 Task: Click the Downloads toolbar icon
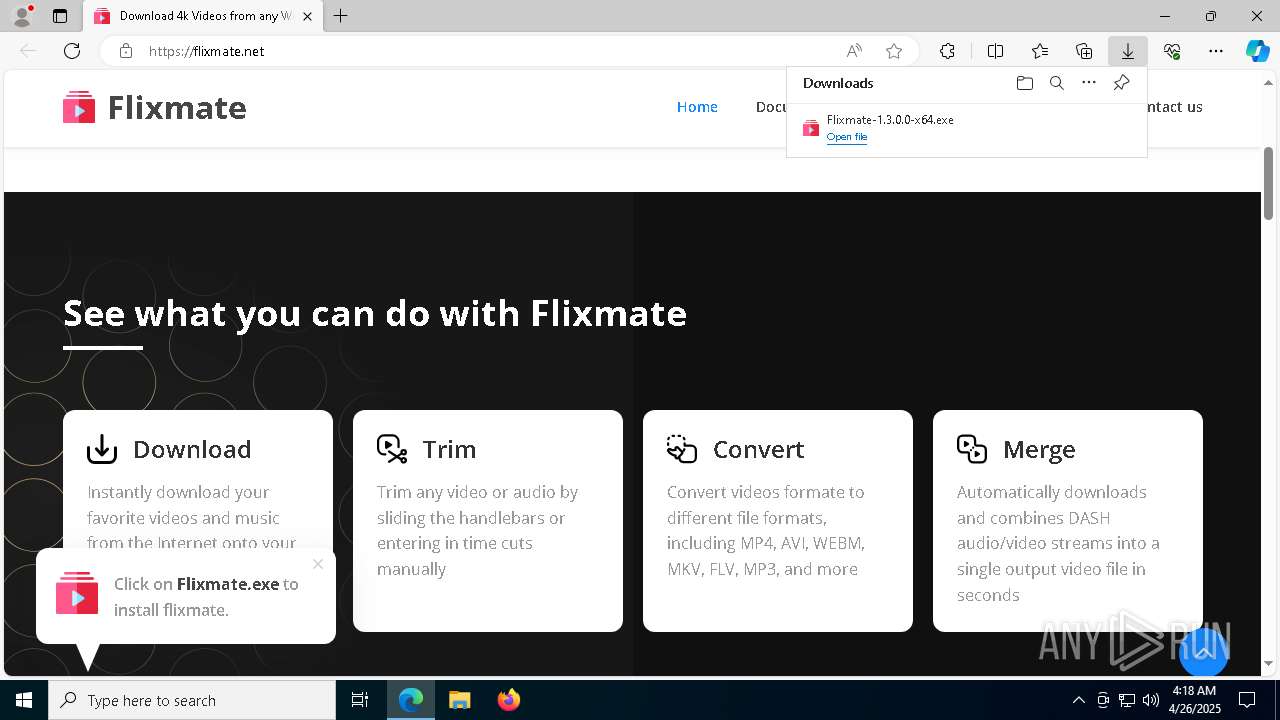1128,51
